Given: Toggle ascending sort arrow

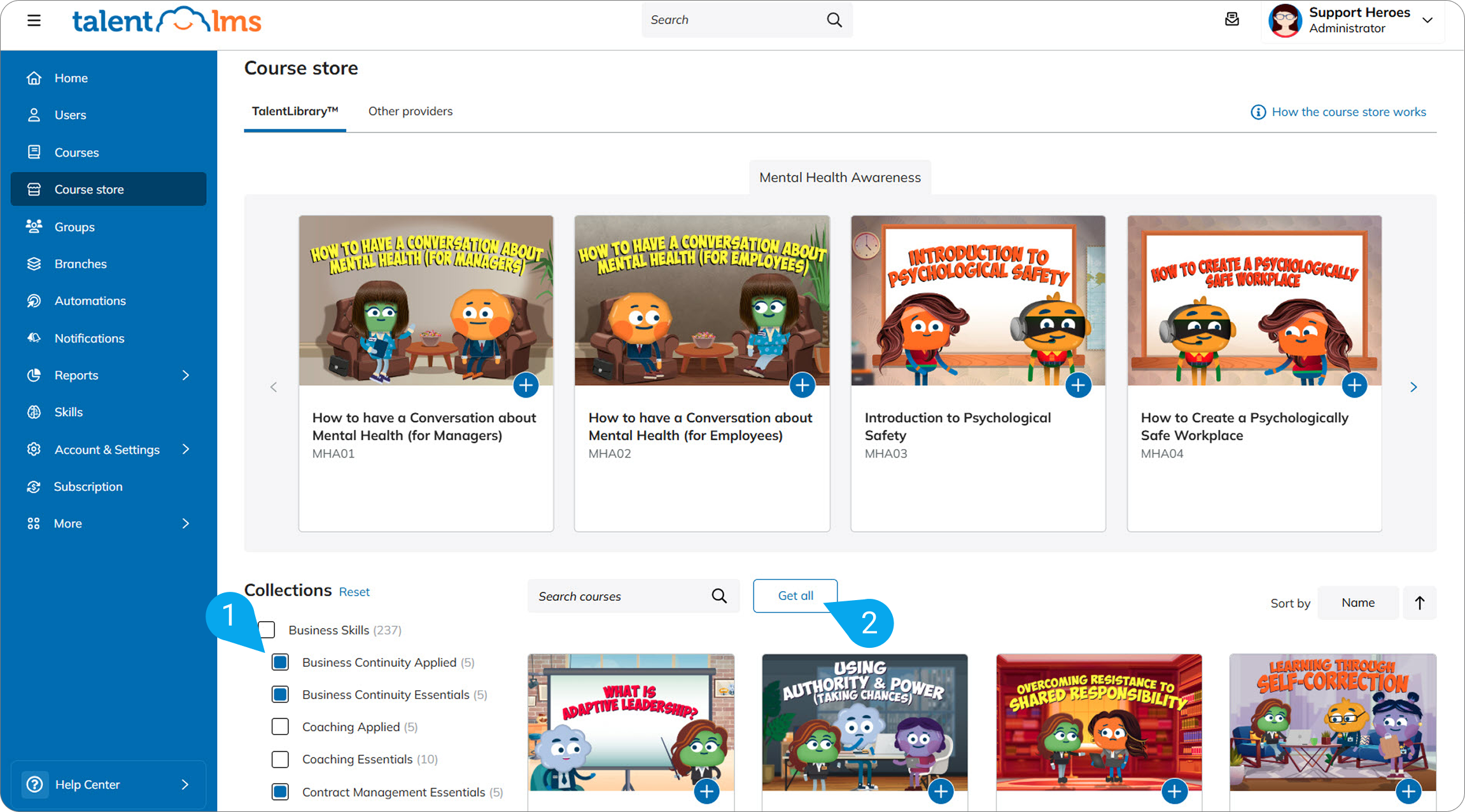Looking at the screenshot, I should click(x=1420, y=603).
